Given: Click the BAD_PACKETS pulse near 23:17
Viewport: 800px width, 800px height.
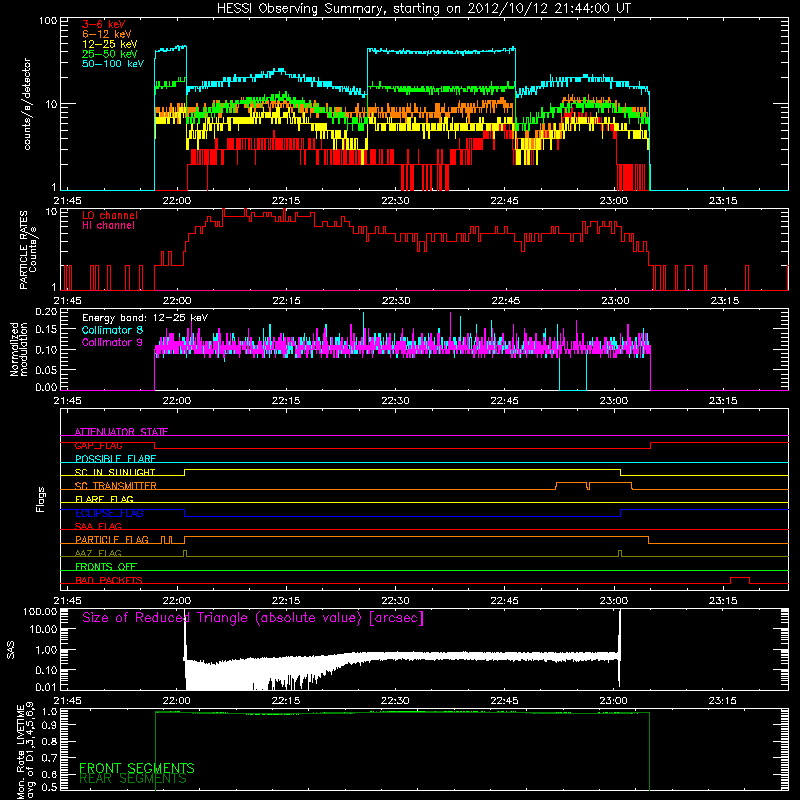Looking at the screenshot, I should click(740, 580).
